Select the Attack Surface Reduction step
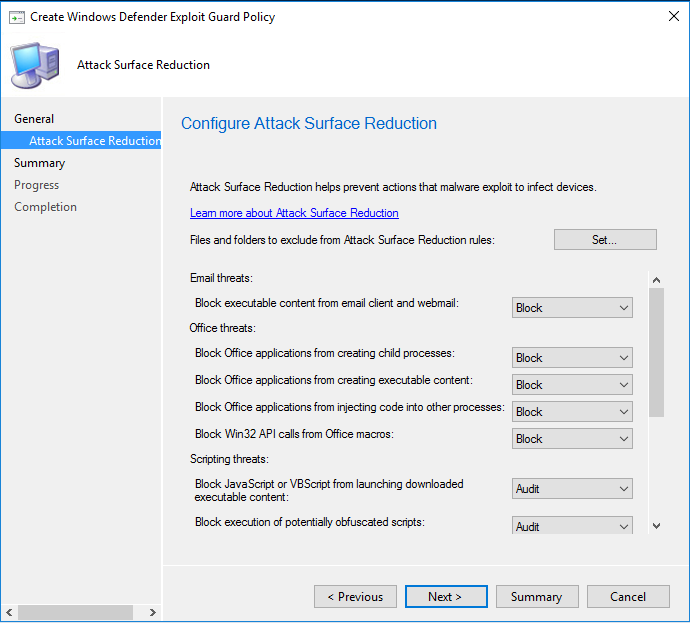Image resolution: width=690 pixels, height=623 pixels. [x=94, y=141]
